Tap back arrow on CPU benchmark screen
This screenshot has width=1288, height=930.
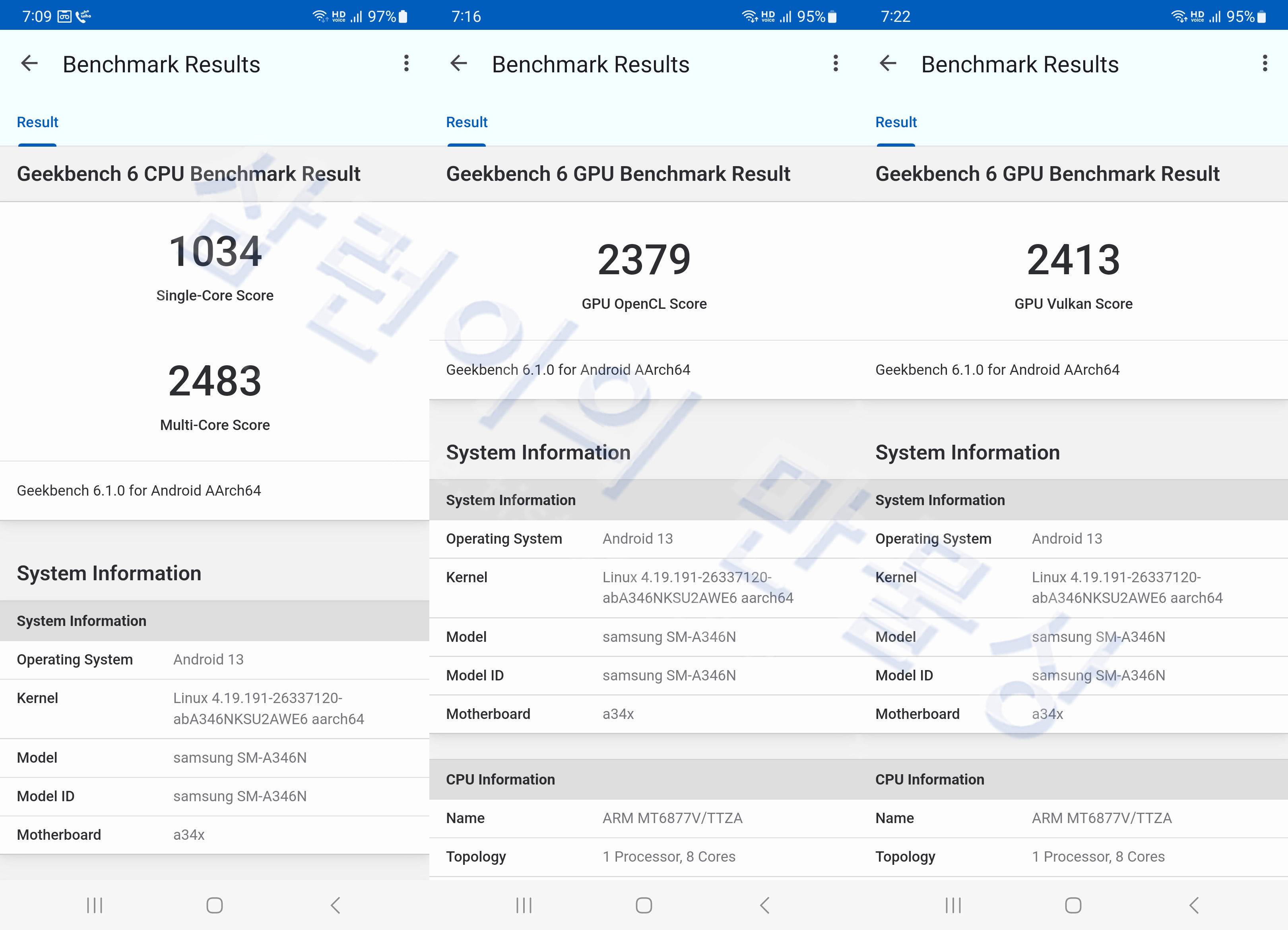(x=29, y=64)
